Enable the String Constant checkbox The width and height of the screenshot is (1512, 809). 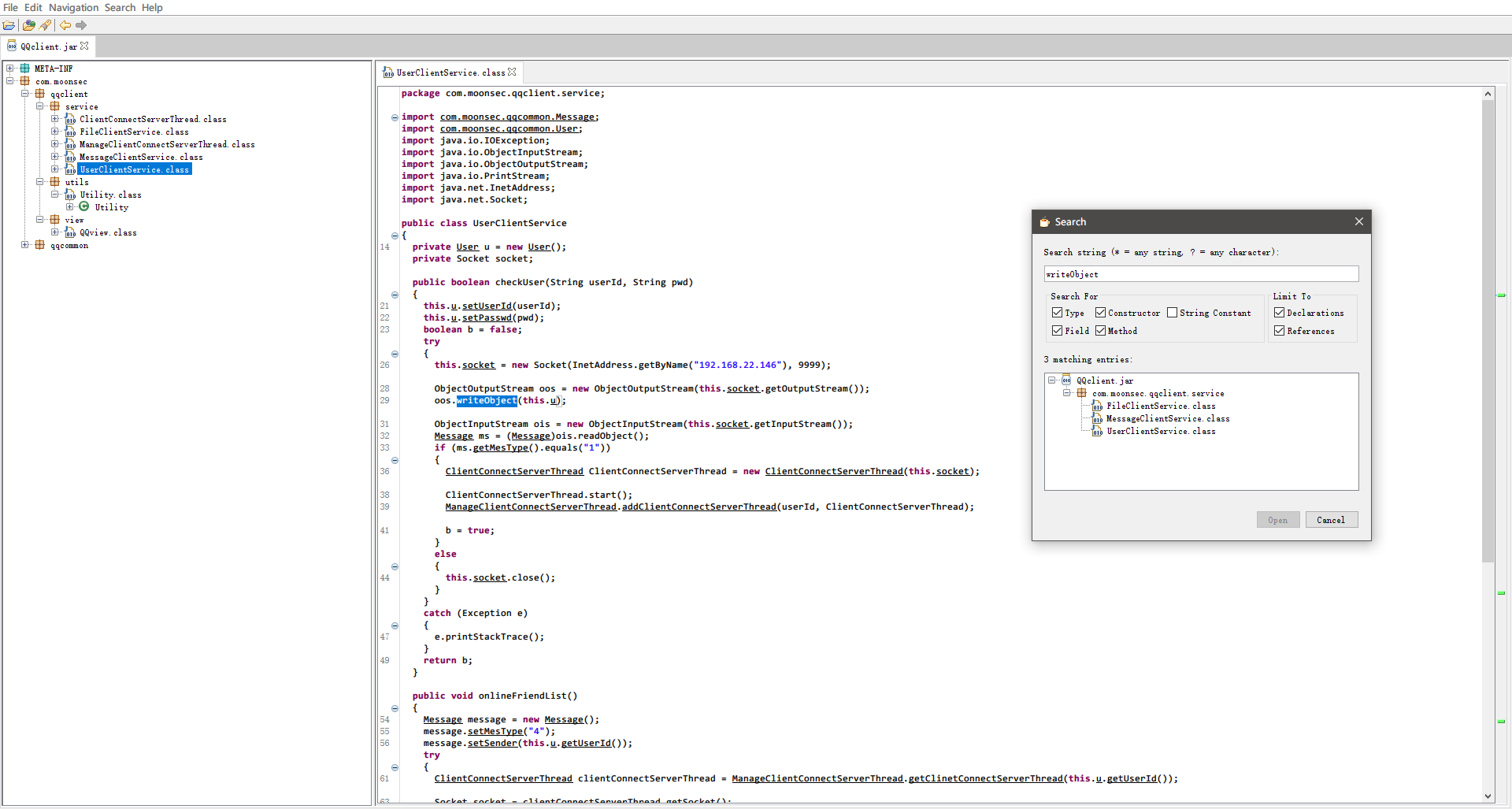(1172, 313)
